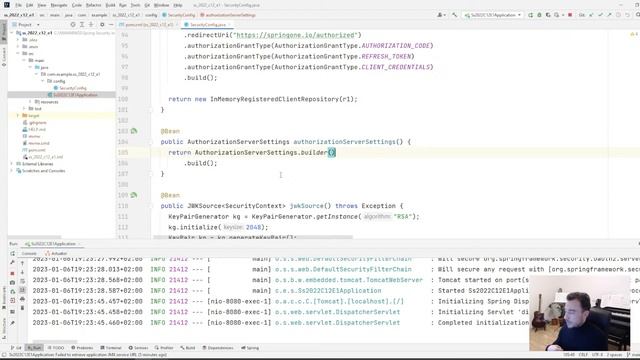Screen dimensions: 640x360
Task: Collapse the src folder
Action: tap(18, 53)
